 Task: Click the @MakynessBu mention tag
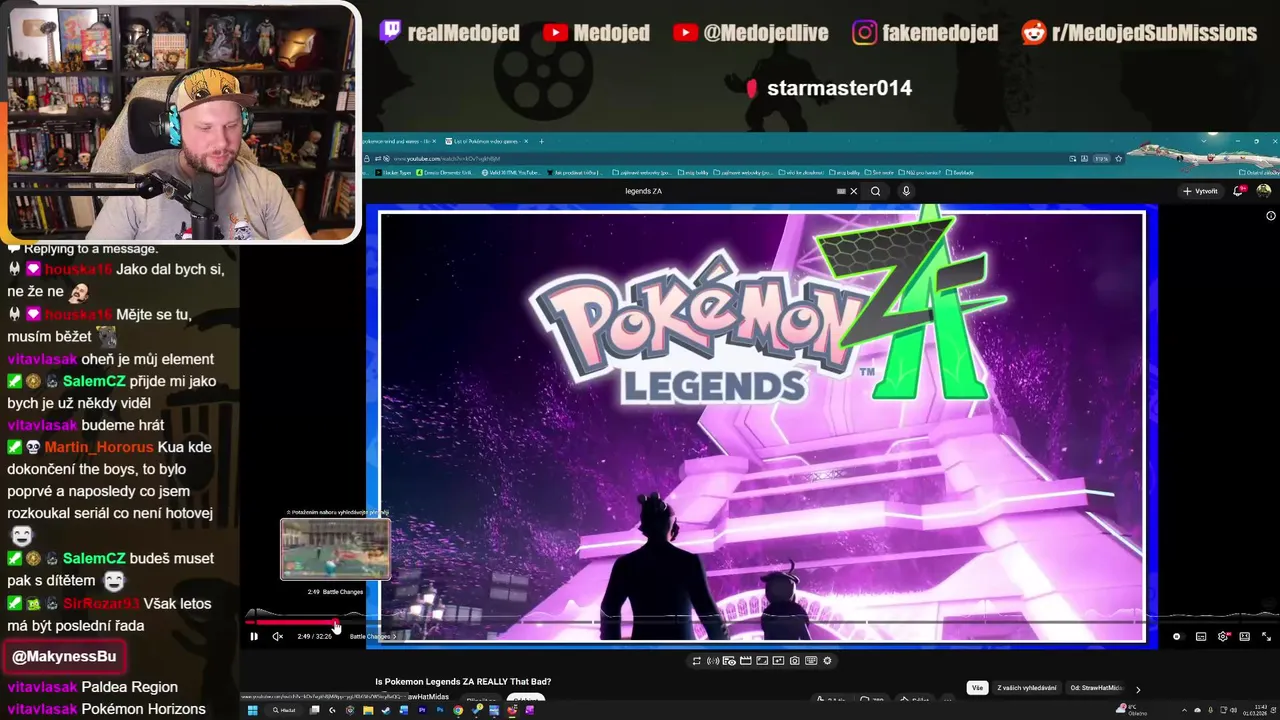click(x=64, y=657)
